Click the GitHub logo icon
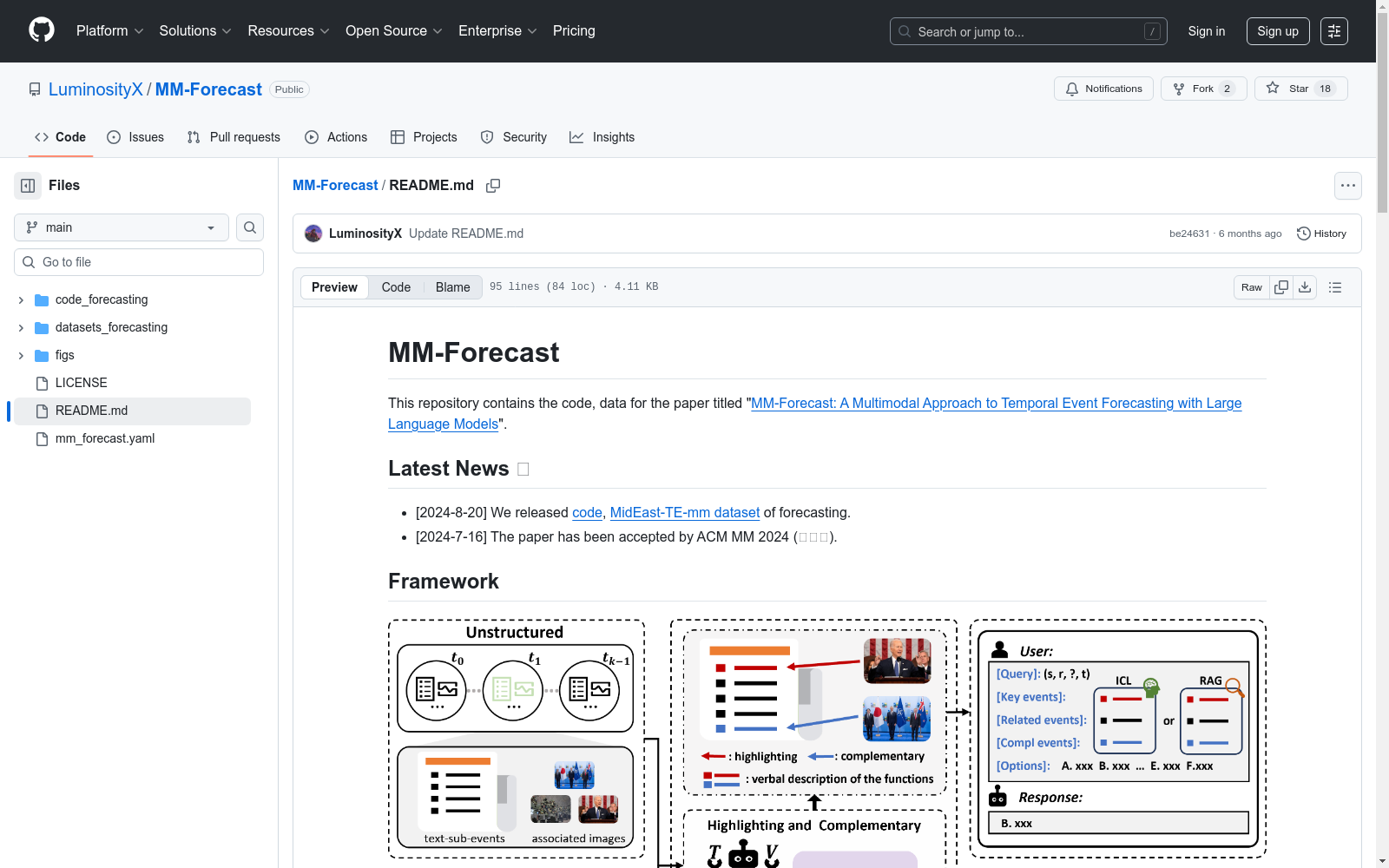1389x868 pixels. (42, 30)
